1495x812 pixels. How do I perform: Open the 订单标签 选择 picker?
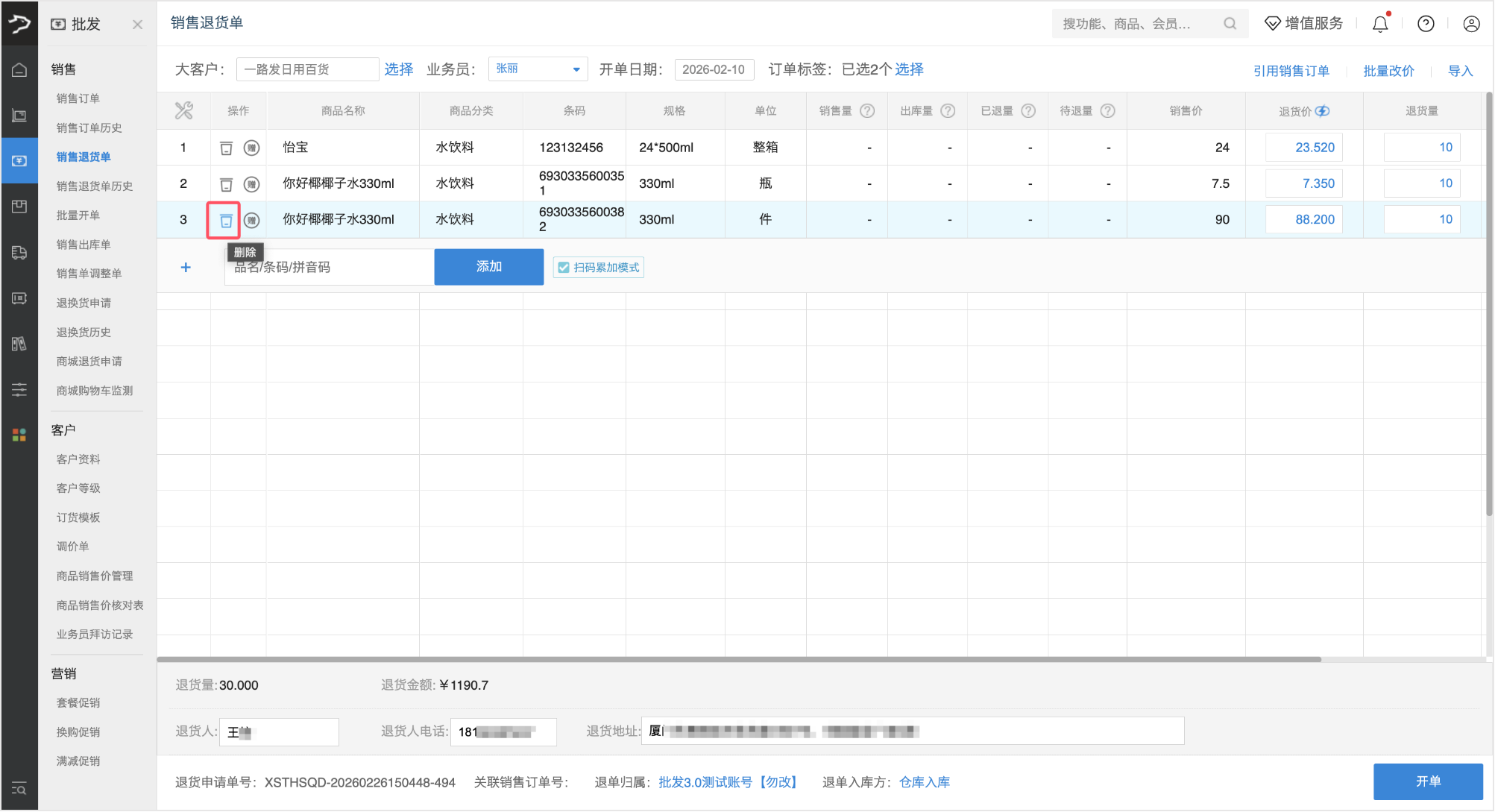click(910, 69)
